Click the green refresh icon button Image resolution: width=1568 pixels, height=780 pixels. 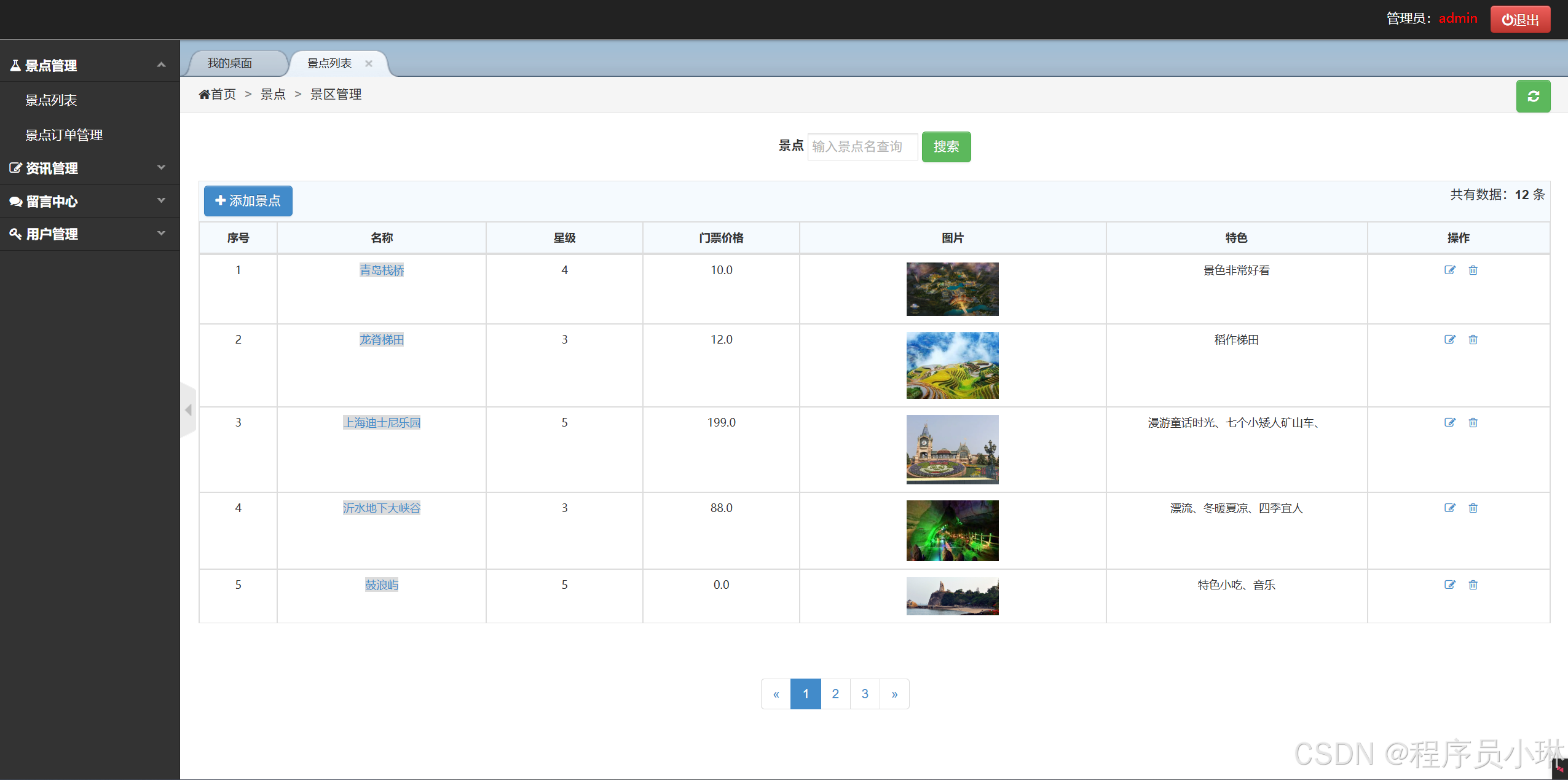point(1533,97)
